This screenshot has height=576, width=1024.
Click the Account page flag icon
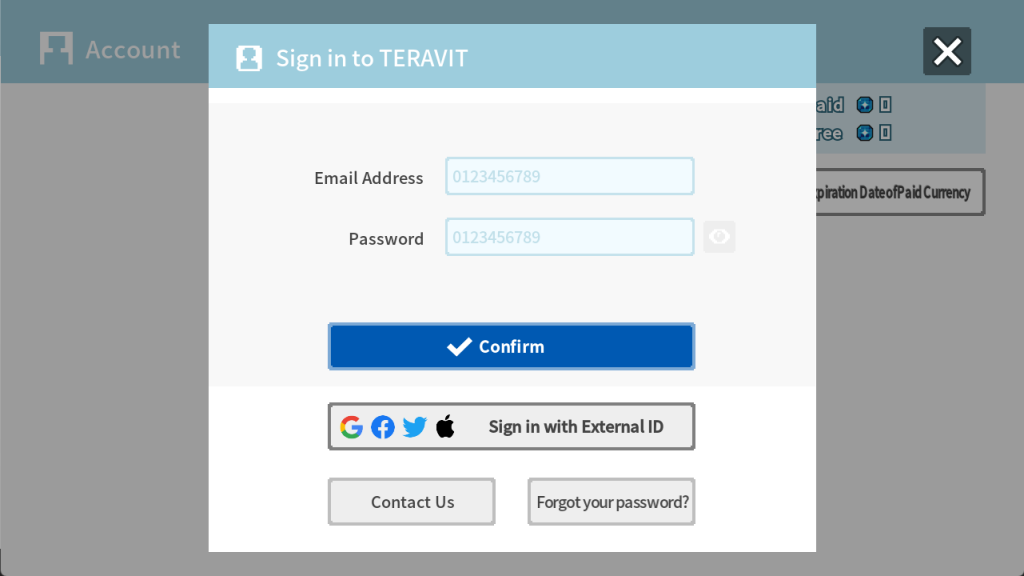click(56, 48)
